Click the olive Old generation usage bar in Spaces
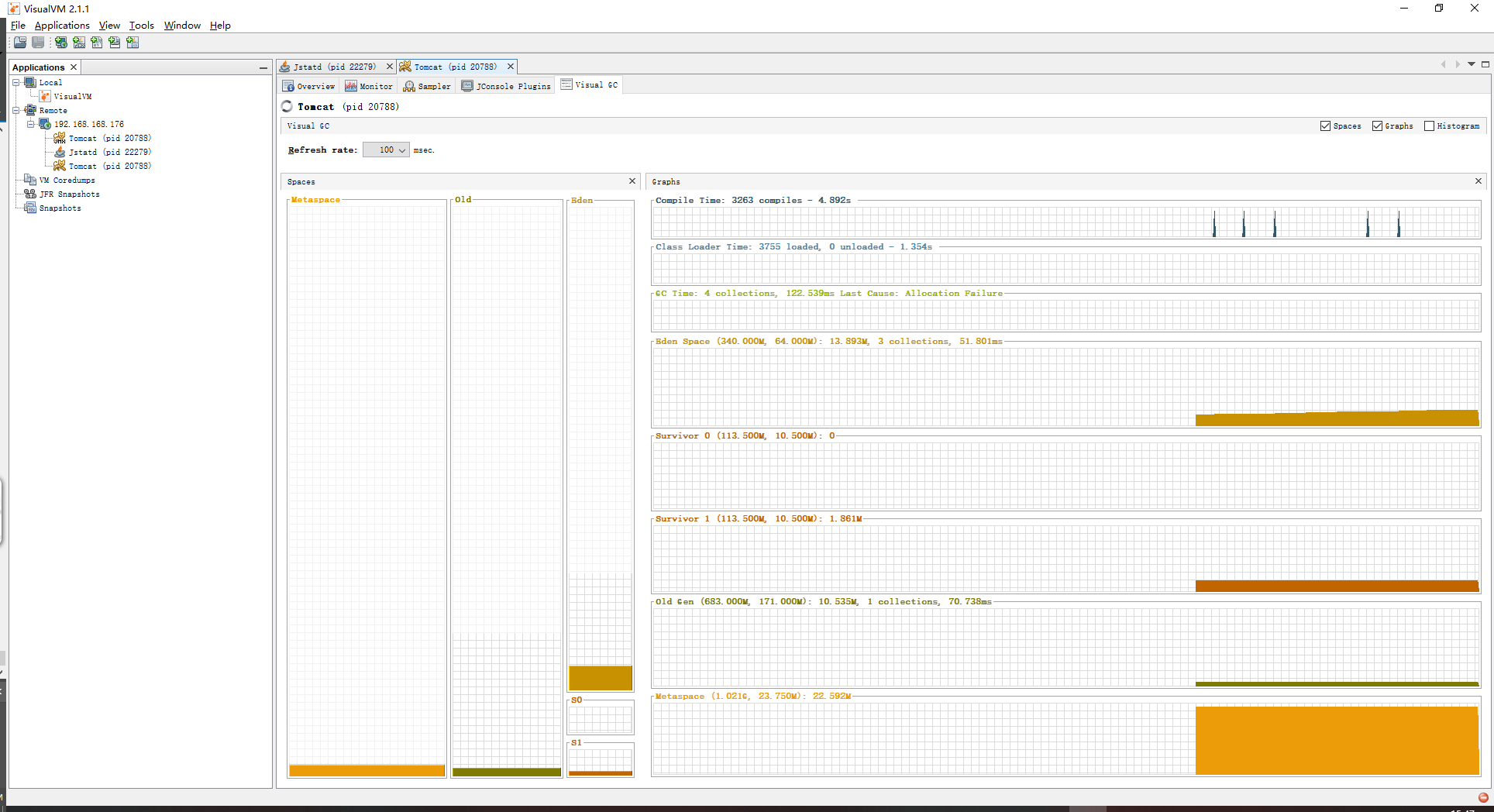Viewport: 1494px width, 812px height. [507, 772]
